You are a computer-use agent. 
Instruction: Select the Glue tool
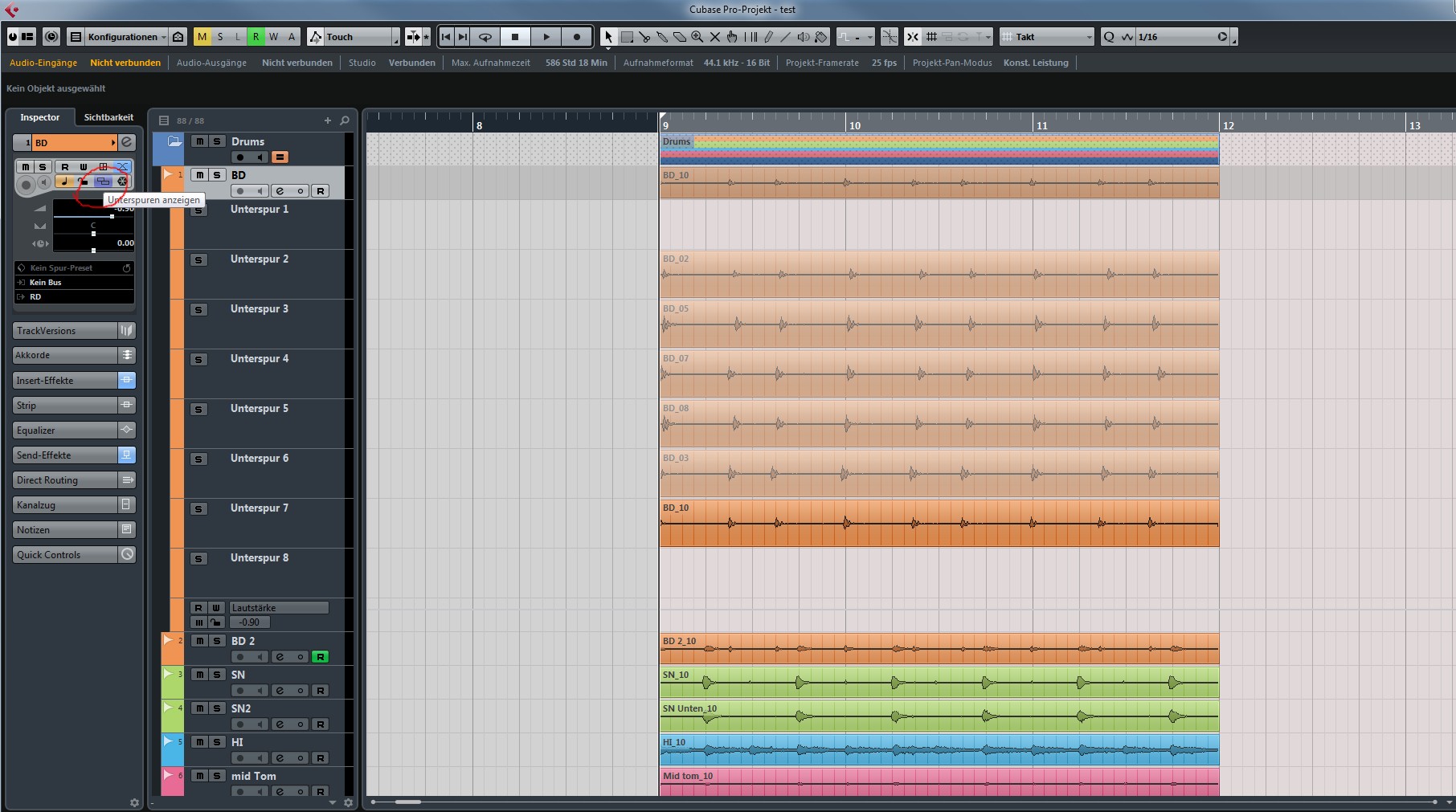coord(662,37)
